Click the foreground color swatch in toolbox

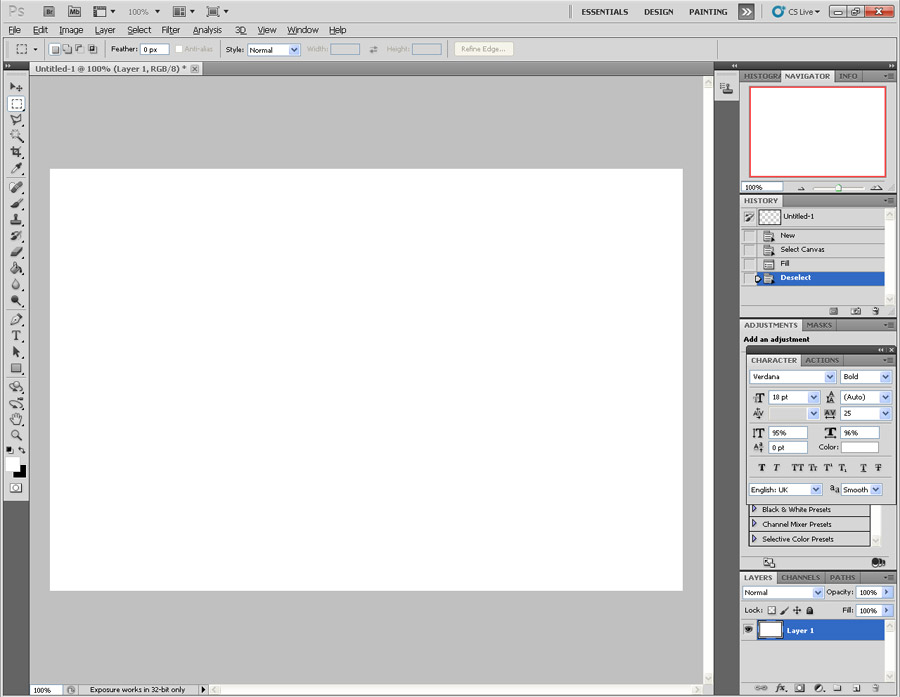(12, 464)
